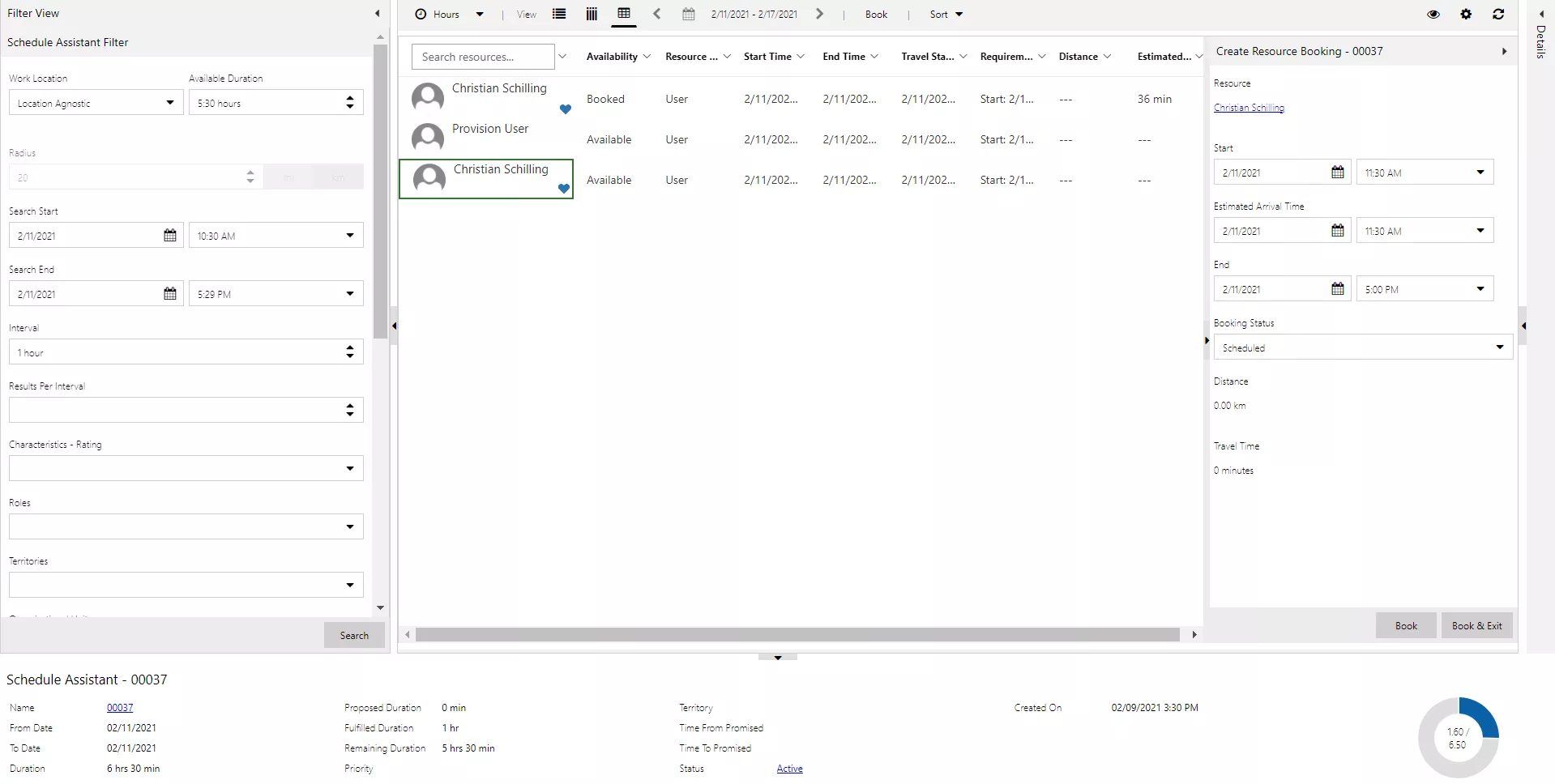
Task: Advance to the next date range
Action: tap(819, 14)
